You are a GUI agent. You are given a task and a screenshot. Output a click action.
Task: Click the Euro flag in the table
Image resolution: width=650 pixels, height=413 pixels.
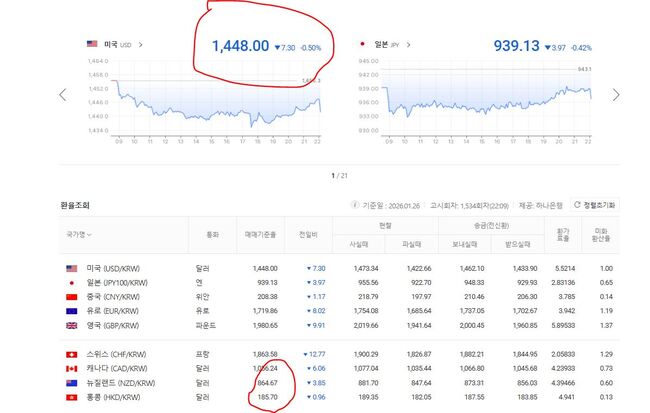coord(70,311)
